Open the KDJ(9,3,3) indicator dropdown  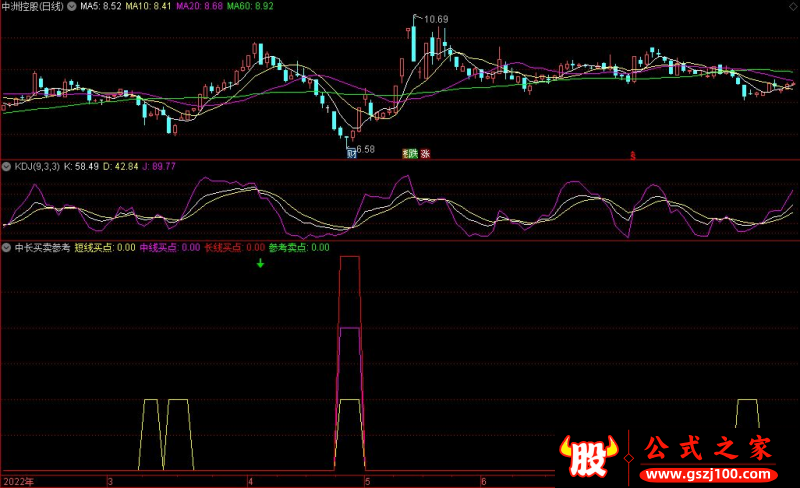coord(7,166)
